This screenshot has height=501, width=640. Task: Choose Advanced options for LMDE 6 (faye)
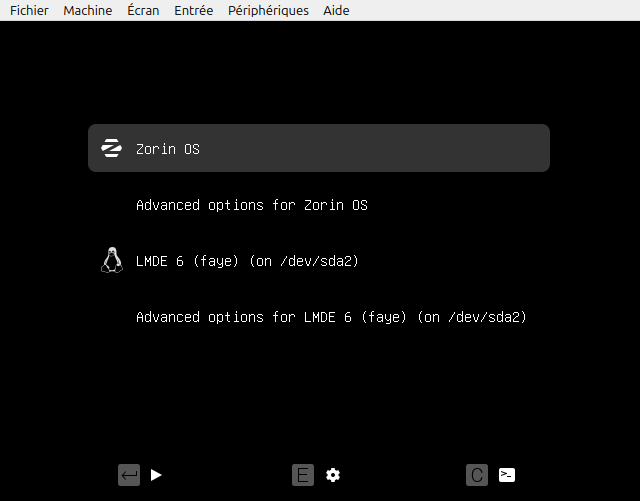pos(331,317)
